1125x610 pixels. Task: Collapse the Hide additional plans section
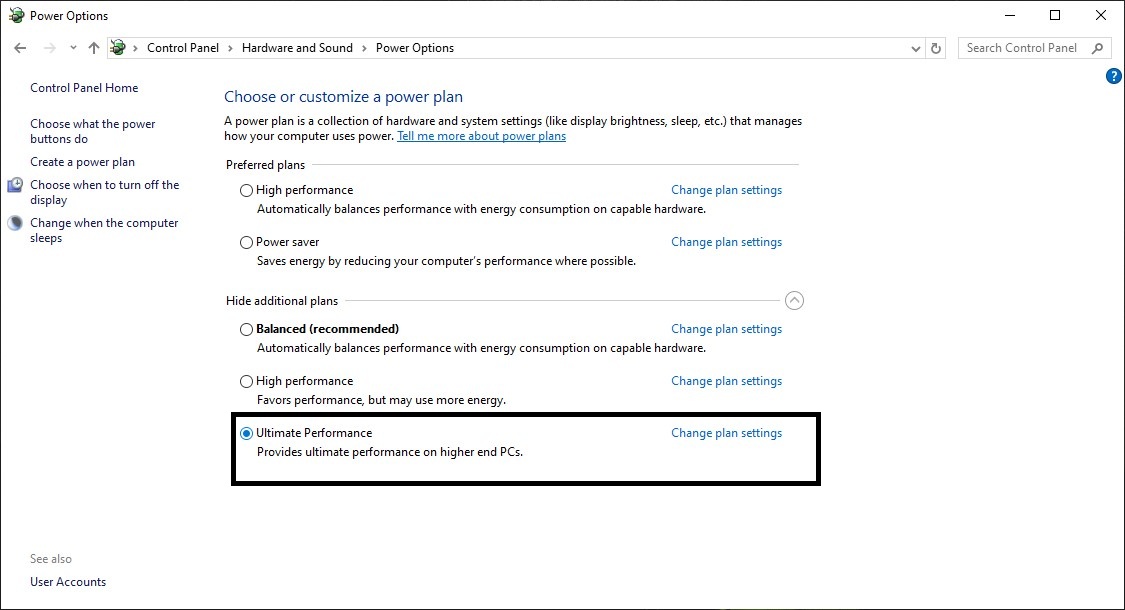pyautogui.click(x=795, y=300)
